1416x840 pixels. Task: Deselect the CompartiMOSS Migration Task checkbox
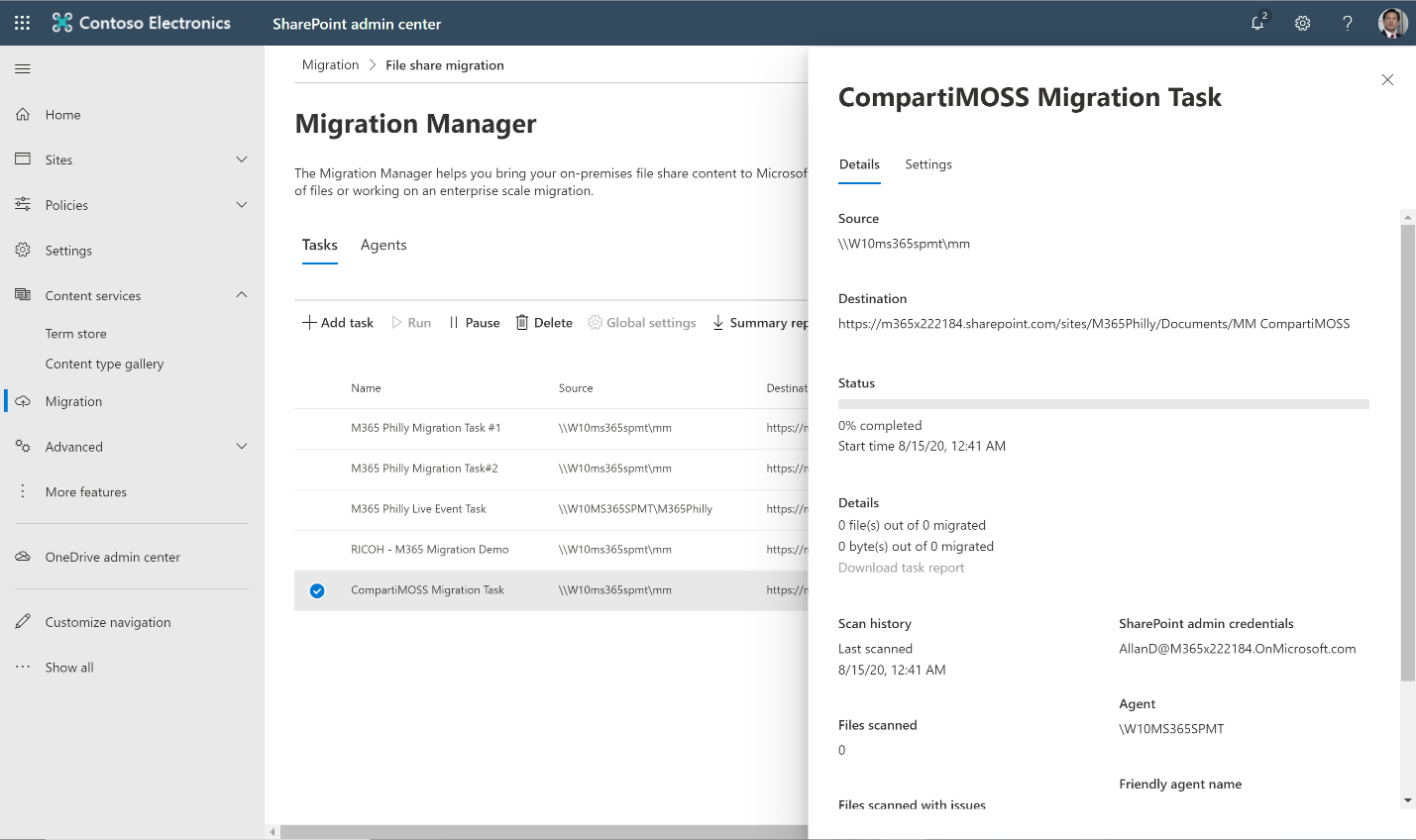[316, 589]
